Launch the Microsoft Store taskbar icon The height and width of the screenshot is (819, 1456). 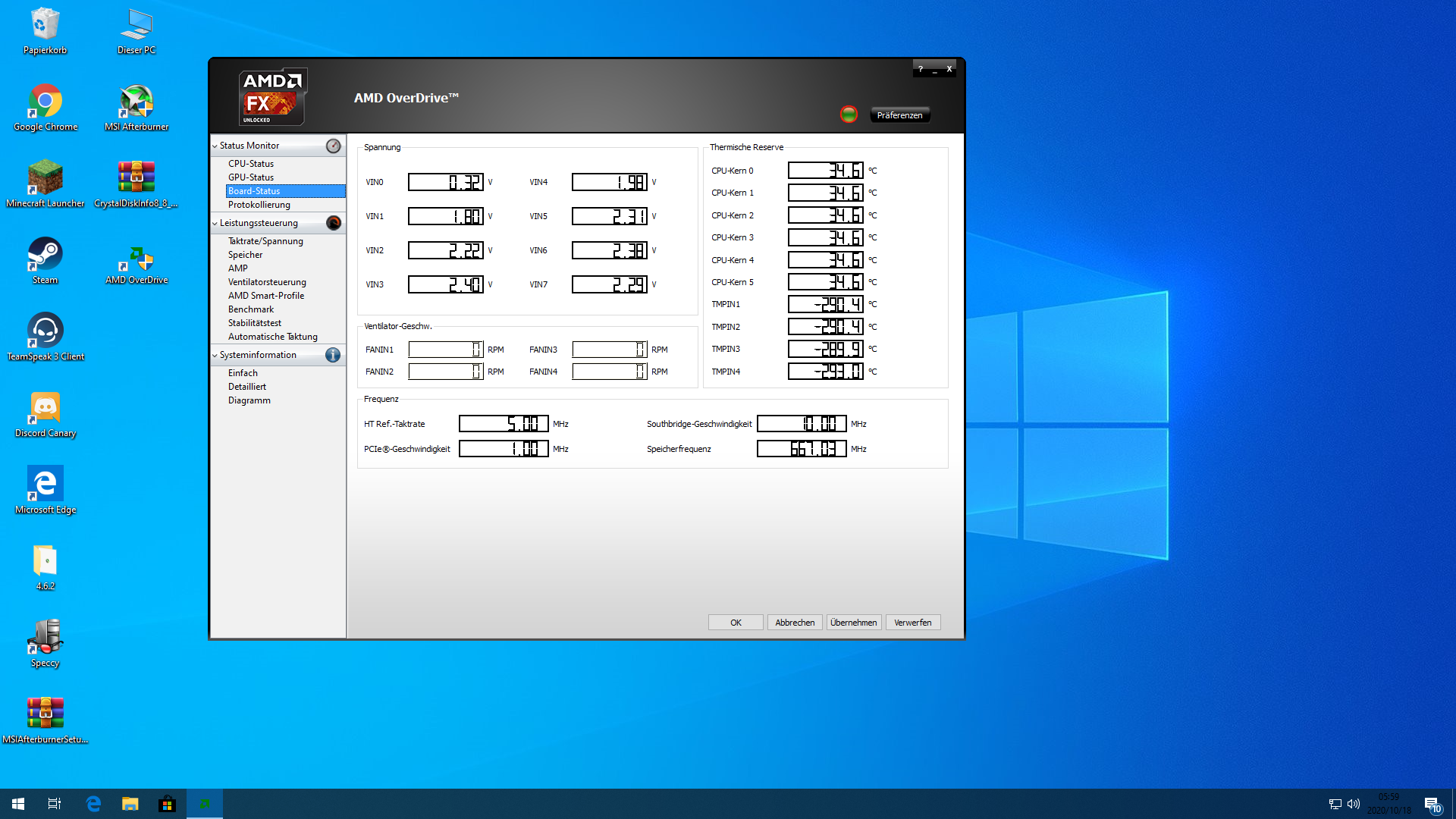point(167,804)
